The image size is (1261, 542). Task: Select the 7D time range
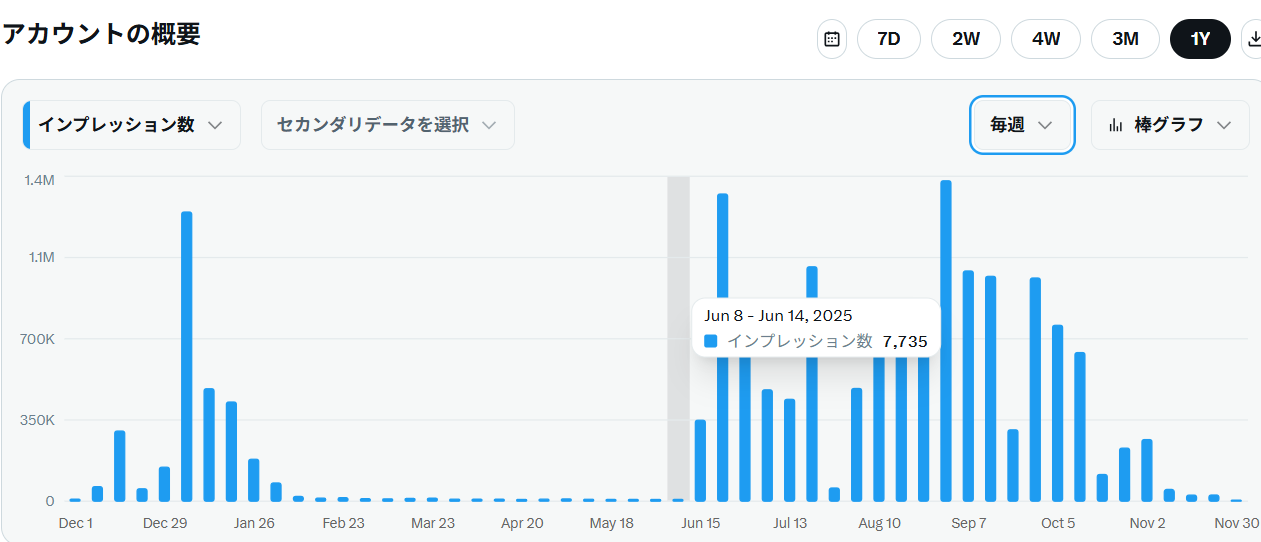(x=888, y=39)
